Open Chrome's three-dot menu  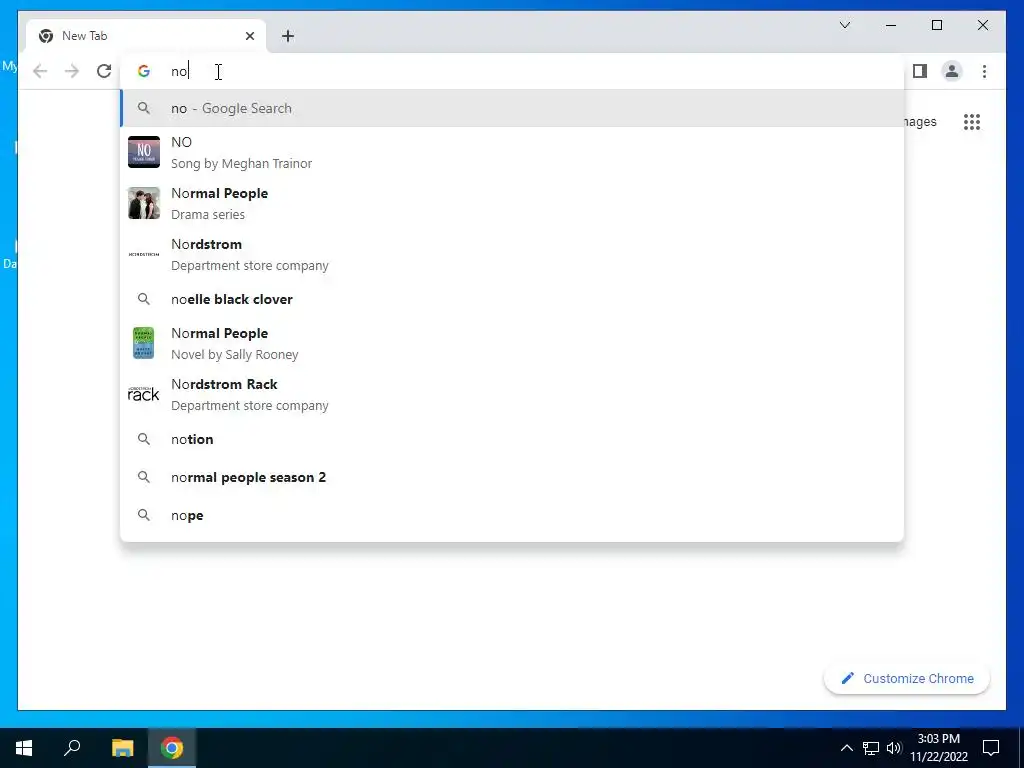984,71
